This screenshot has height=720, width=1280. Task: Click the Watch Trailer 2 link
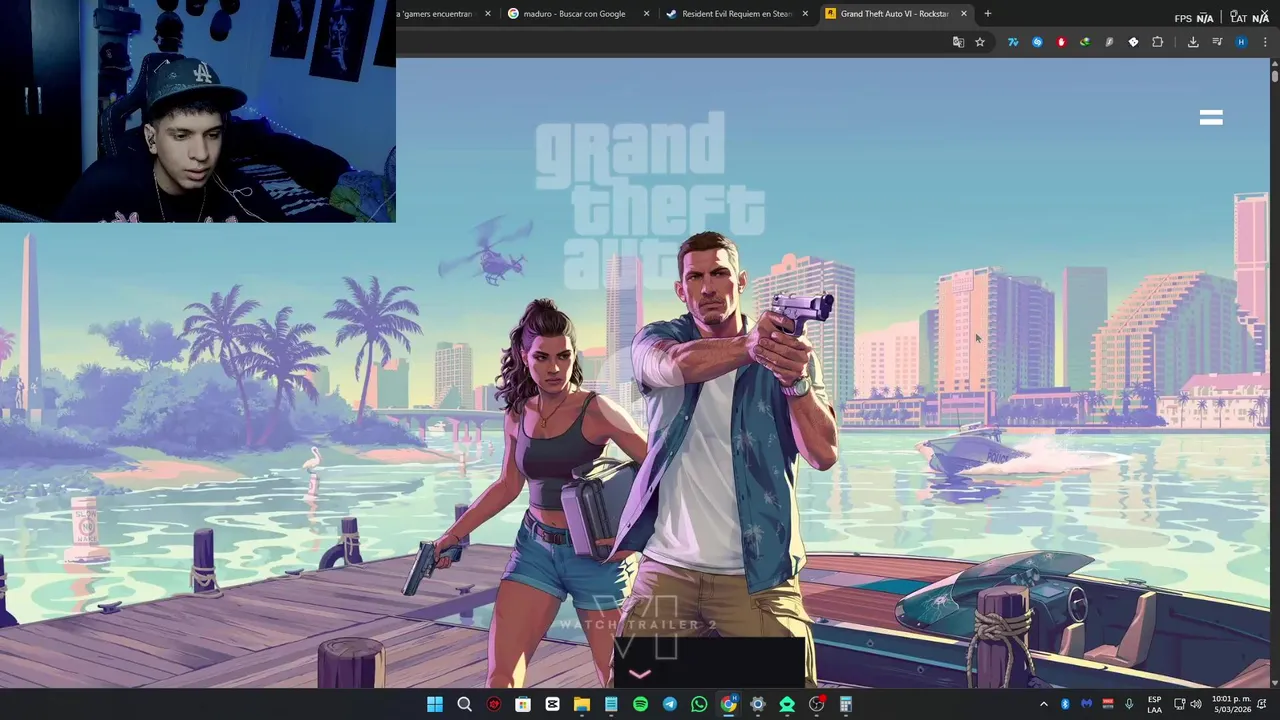638,625
